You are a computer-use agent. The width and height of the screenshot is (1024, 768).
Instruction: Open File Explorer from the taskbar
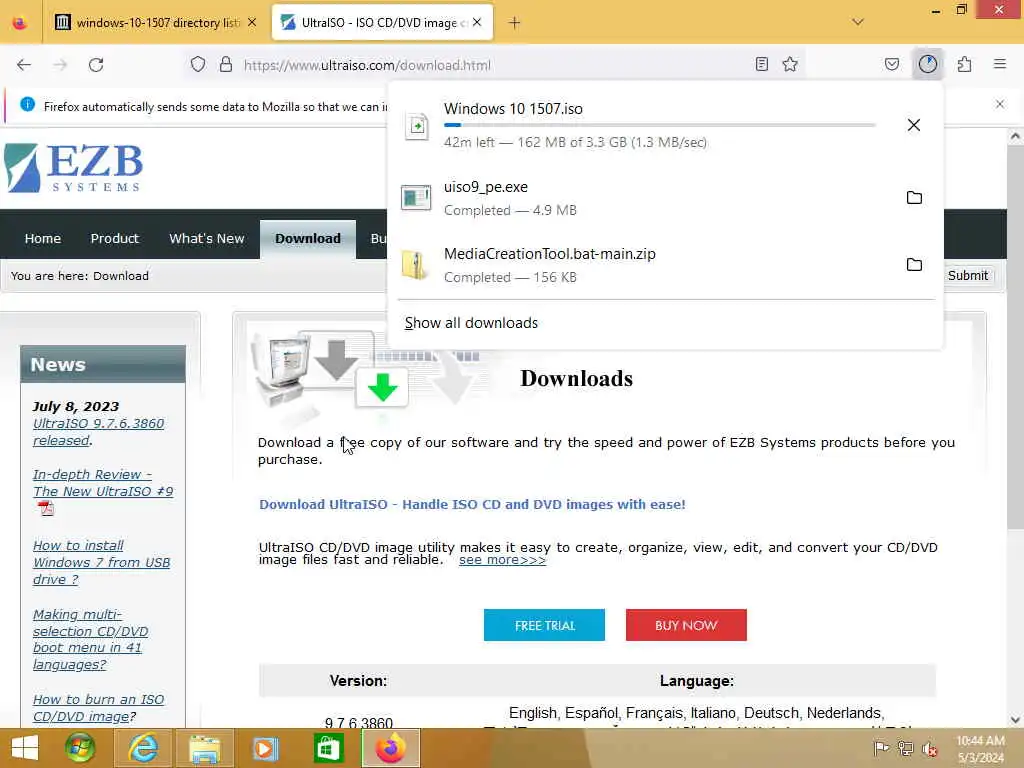204,748
